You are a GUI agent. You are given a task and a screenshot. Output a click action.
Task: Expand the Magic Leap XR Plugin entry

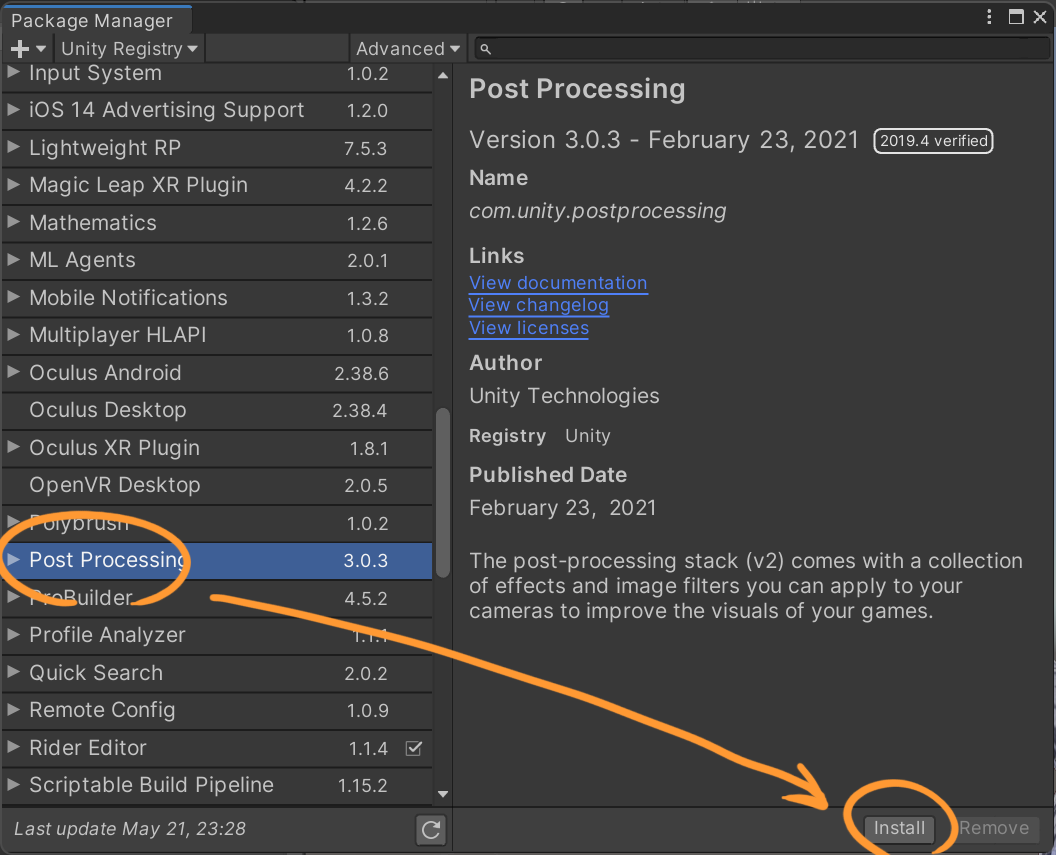(13, 184)
